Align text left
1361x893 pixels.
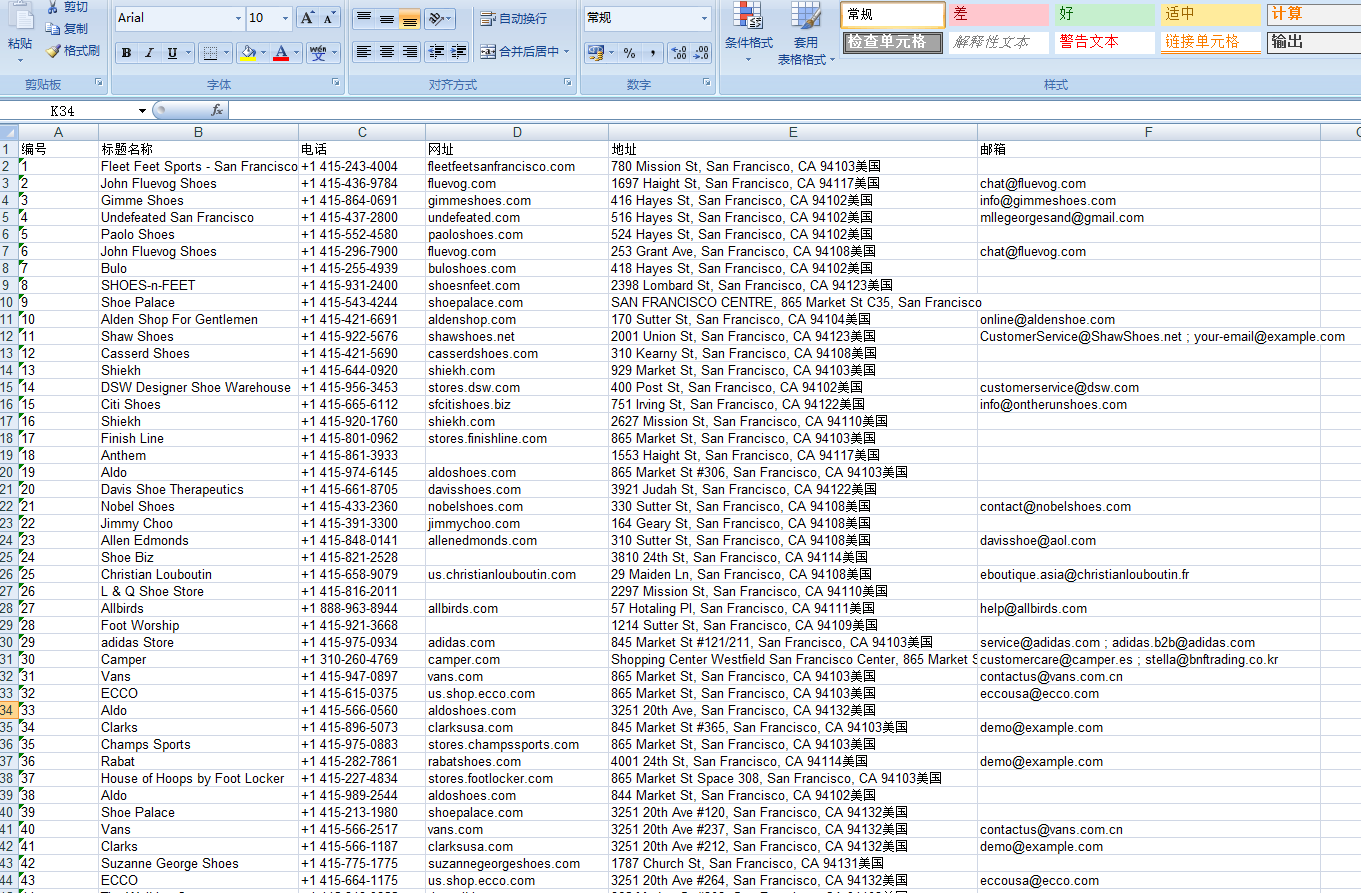tap(364, 52)
